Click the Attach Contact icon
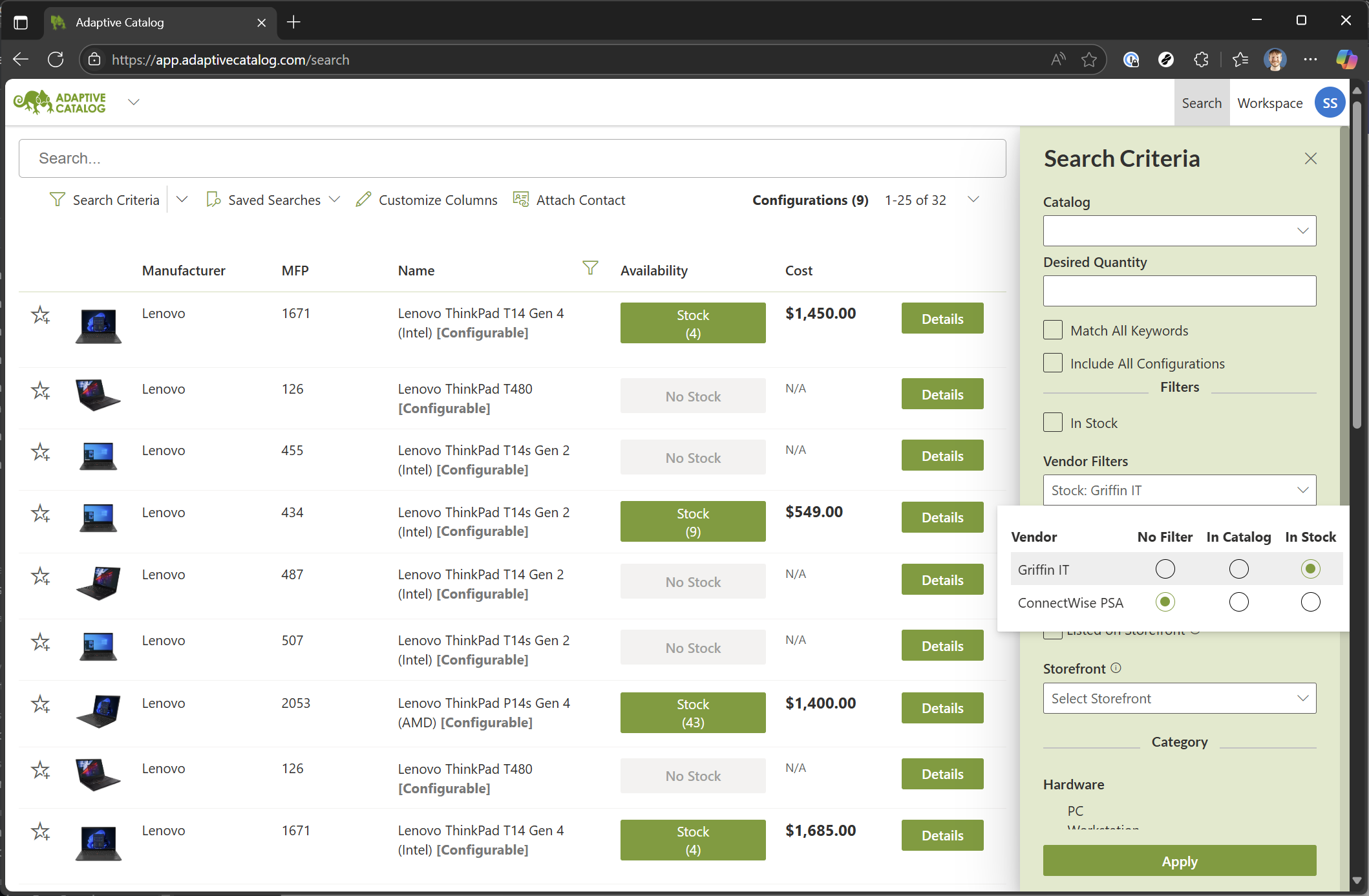The image size is (1369, 896). pos(520,199)
